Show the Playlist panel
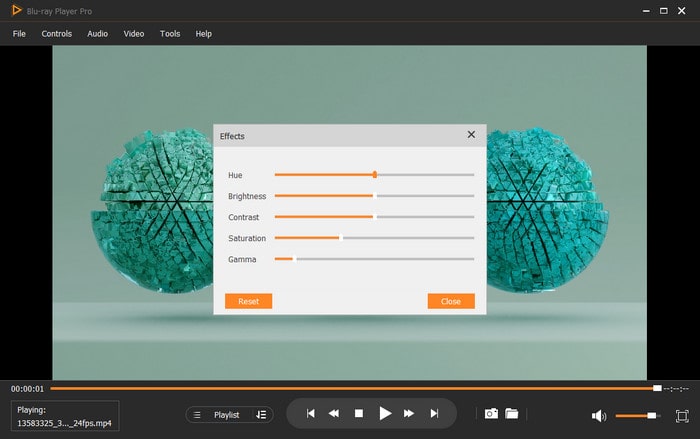 coord(227,415)
